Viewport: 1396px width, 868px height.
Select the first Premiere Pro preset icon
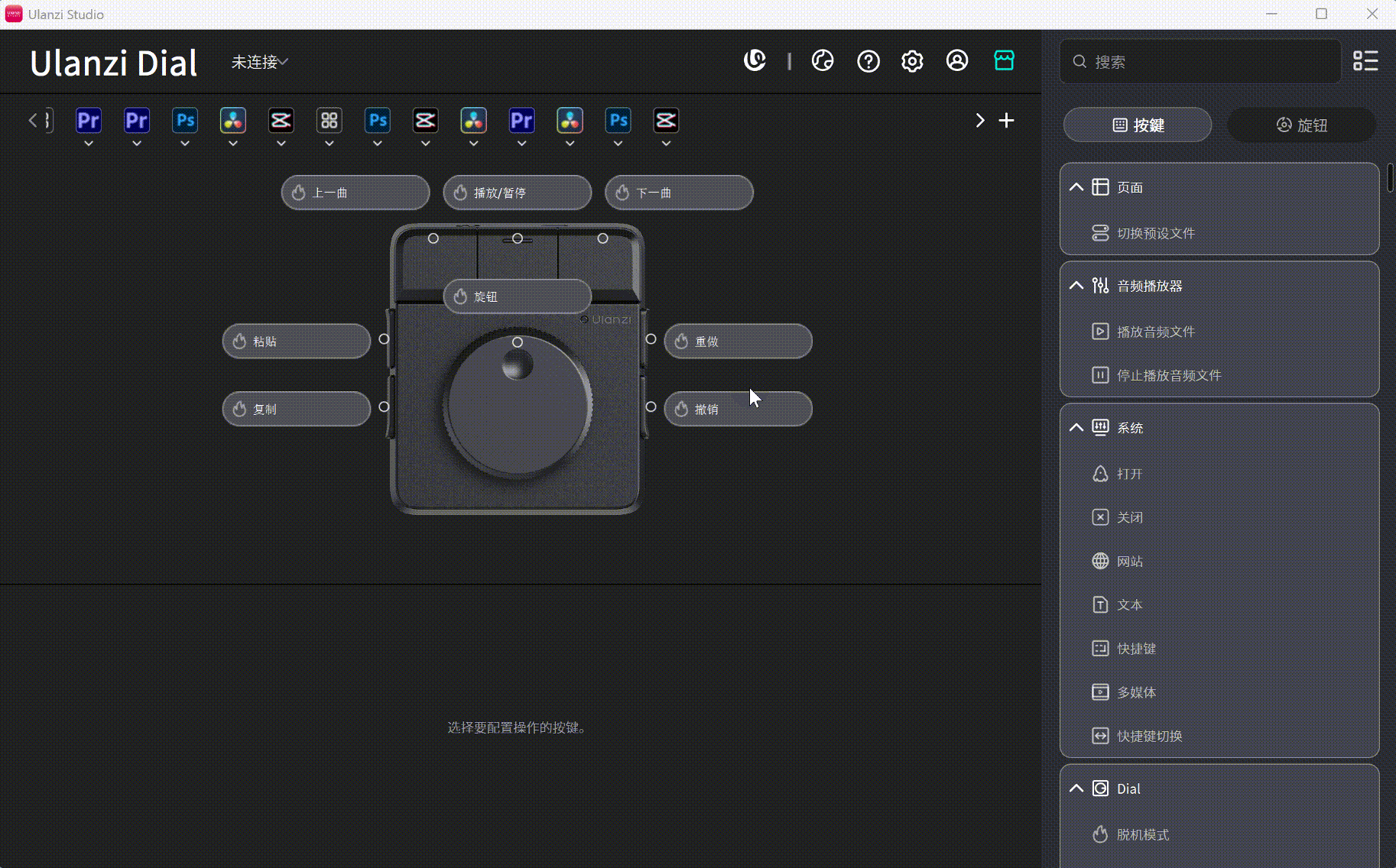(x=88, y=120)
